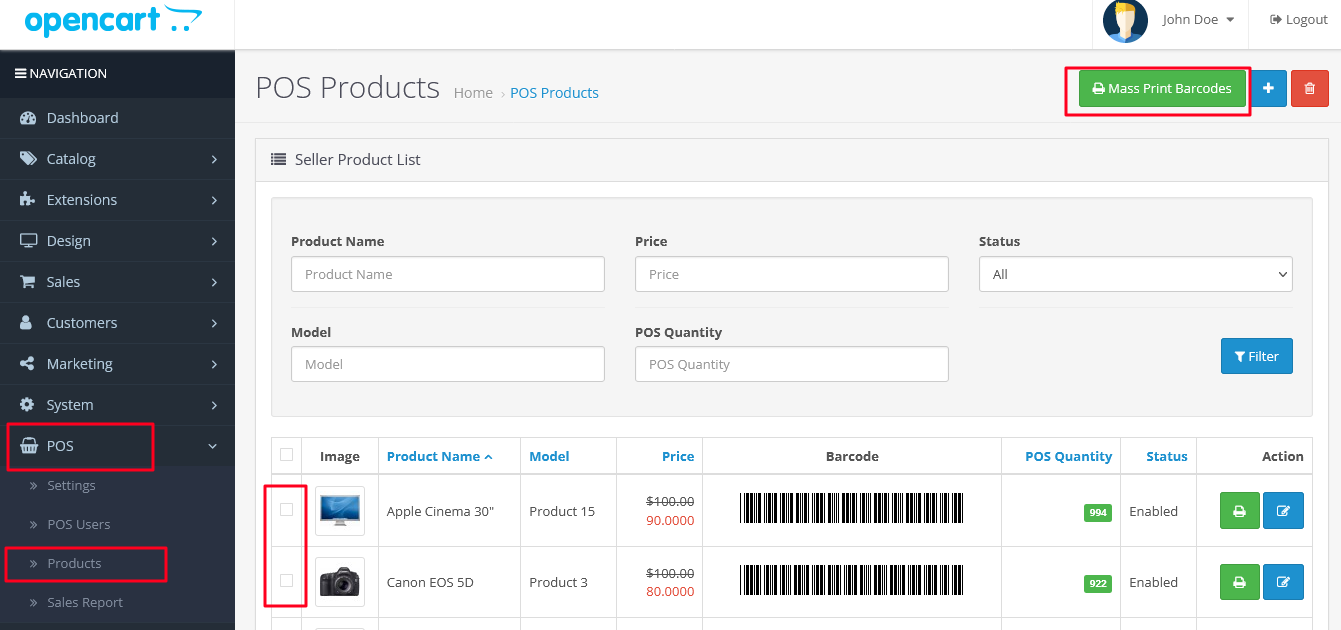This screenshot has height=630, width=1341.
Task: Expand the Design menu
Action: tap(117, 241)
